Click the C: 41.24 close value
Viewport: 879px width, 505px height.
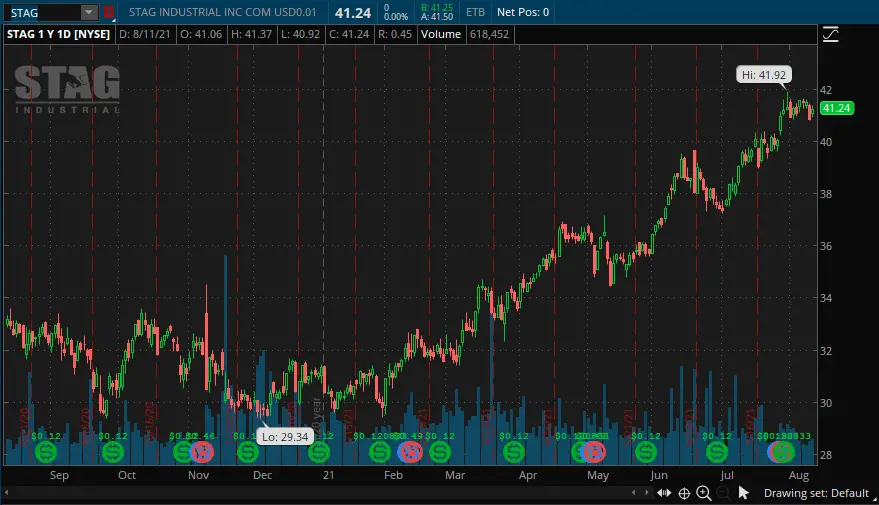click(349, 34)
